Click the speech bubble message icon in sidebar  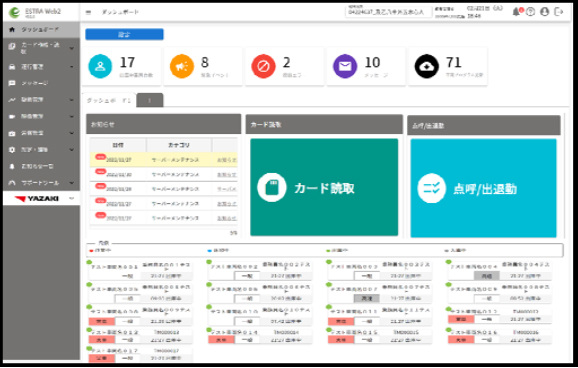click(x=12, y=83)
